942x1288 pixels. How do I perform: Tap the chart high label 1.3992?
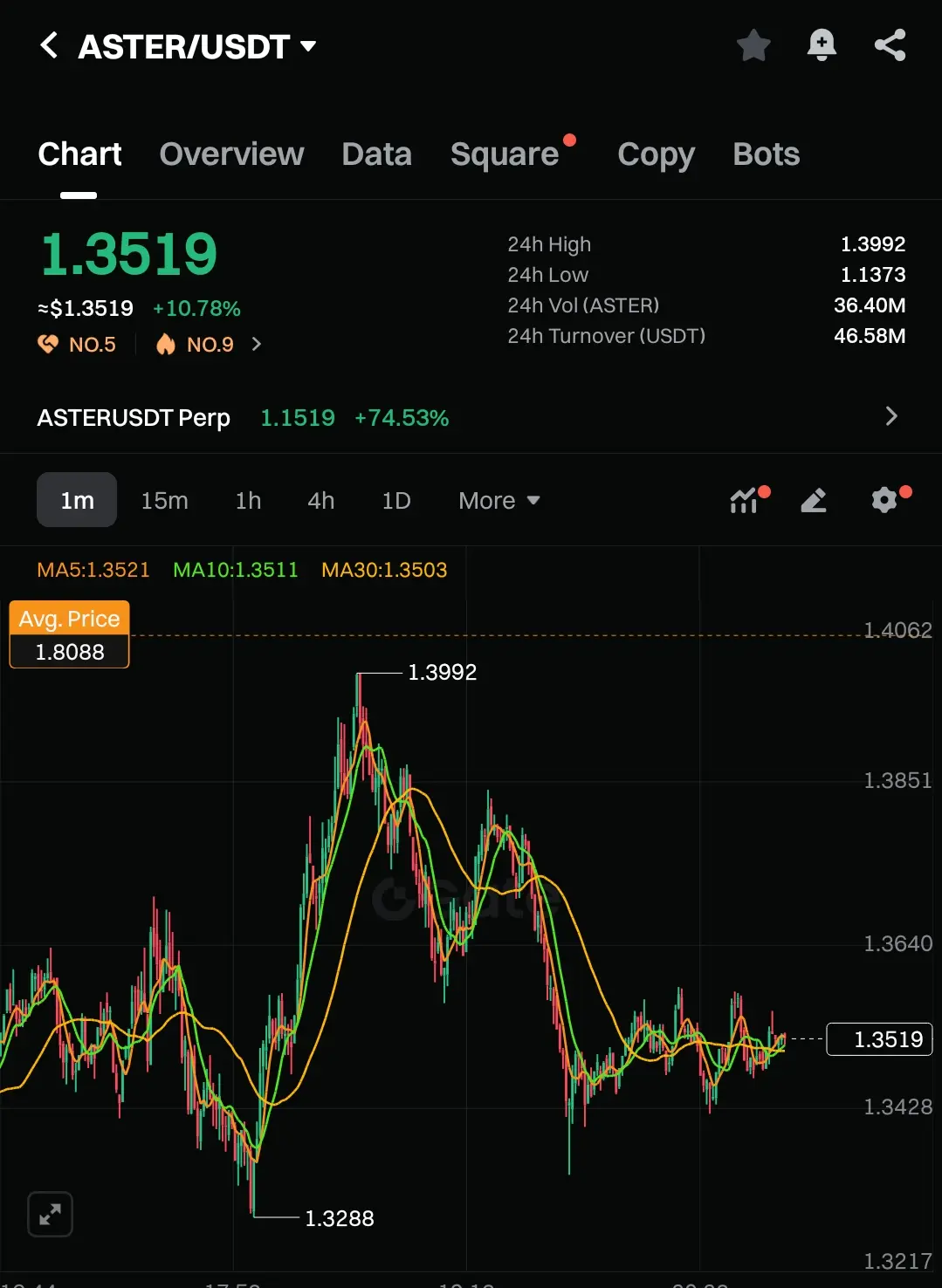(x=443, y=672)
